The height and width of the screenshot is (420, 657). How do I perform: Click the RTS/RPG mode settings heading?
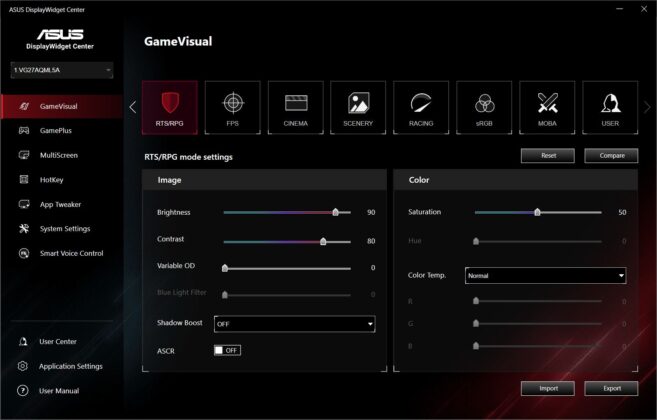[x=189, y=157]
